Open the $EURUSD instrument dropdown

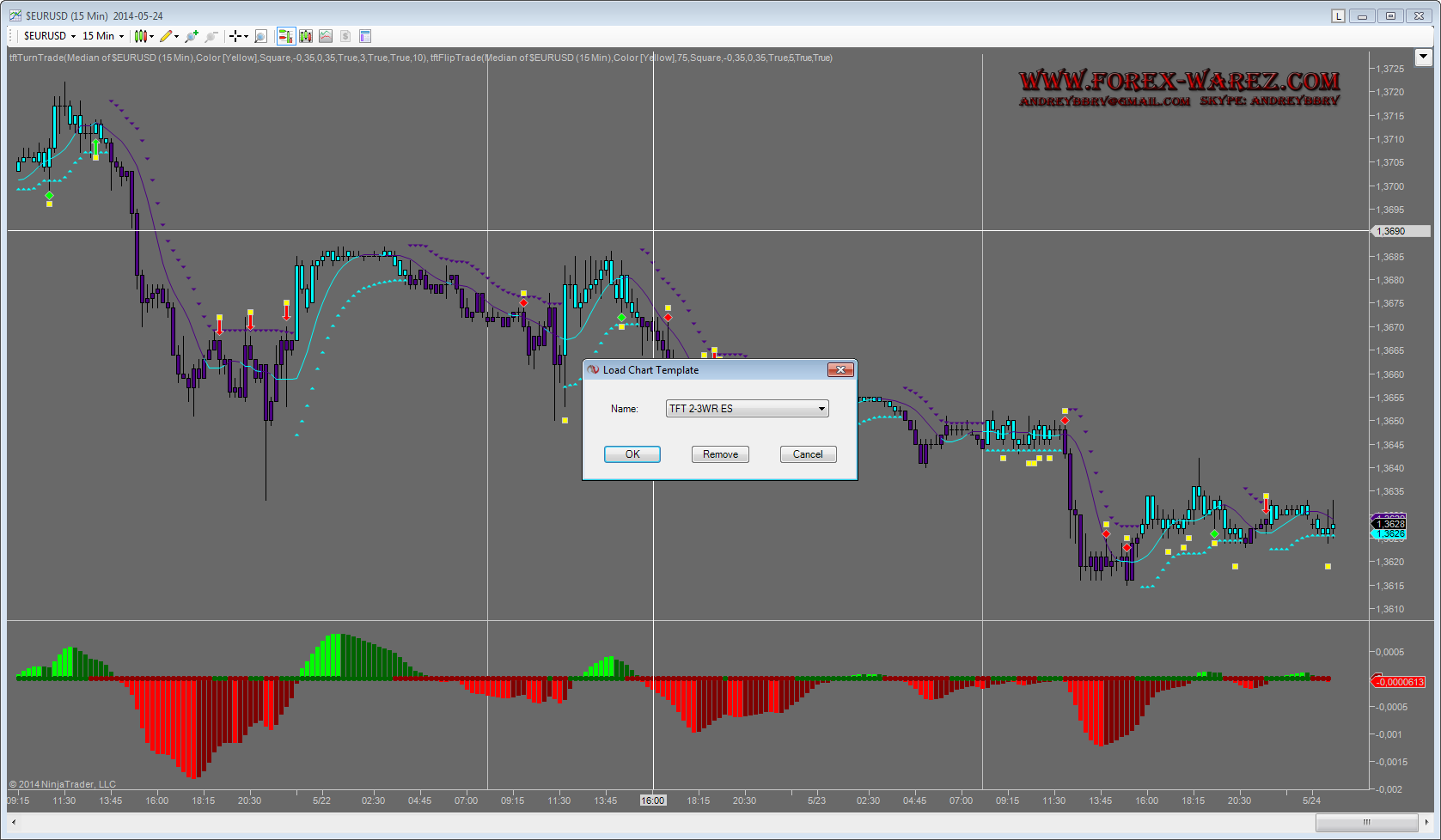point(50,36)
